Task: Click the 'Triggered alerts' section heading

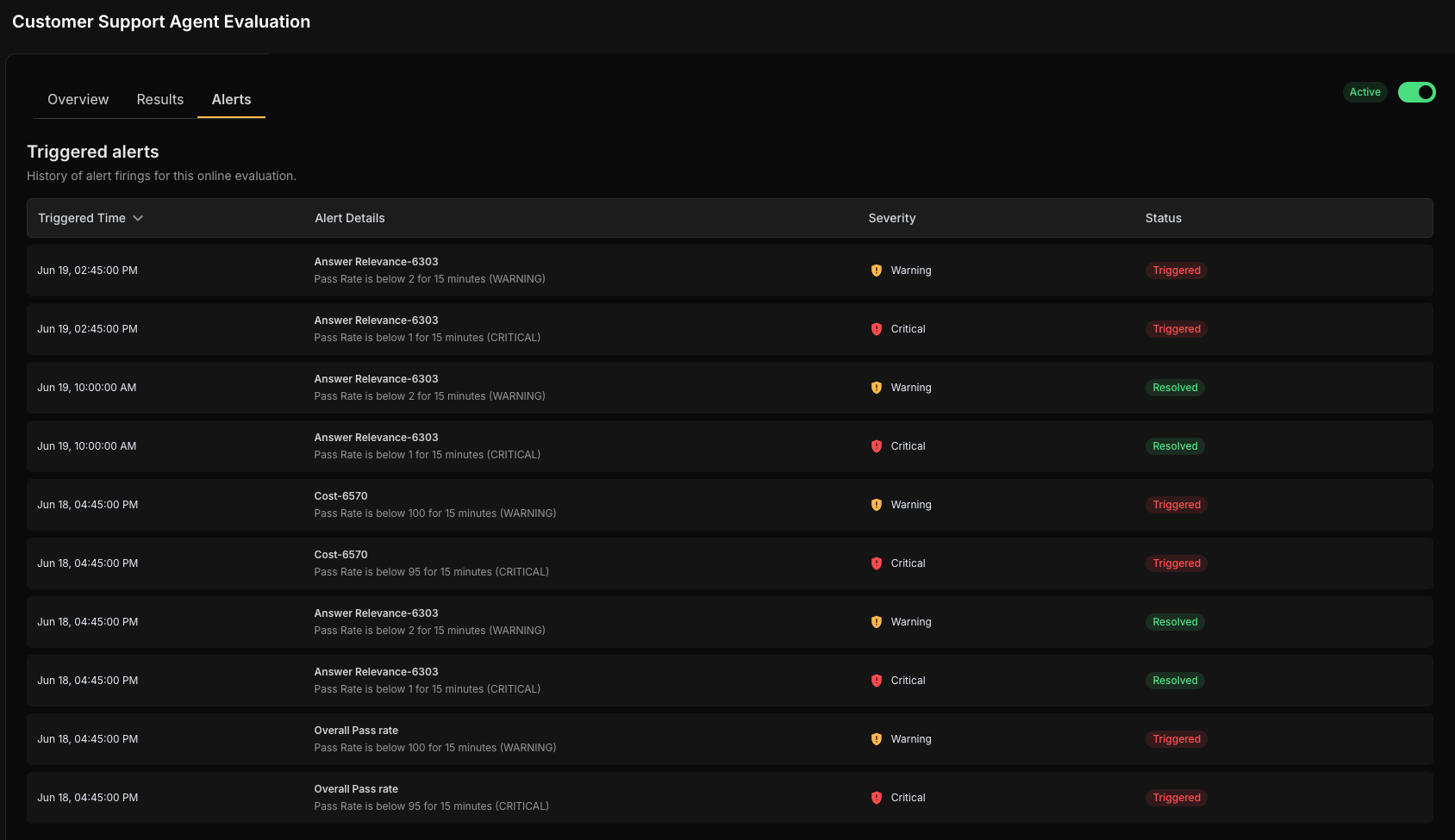Action: coord(93,152)
